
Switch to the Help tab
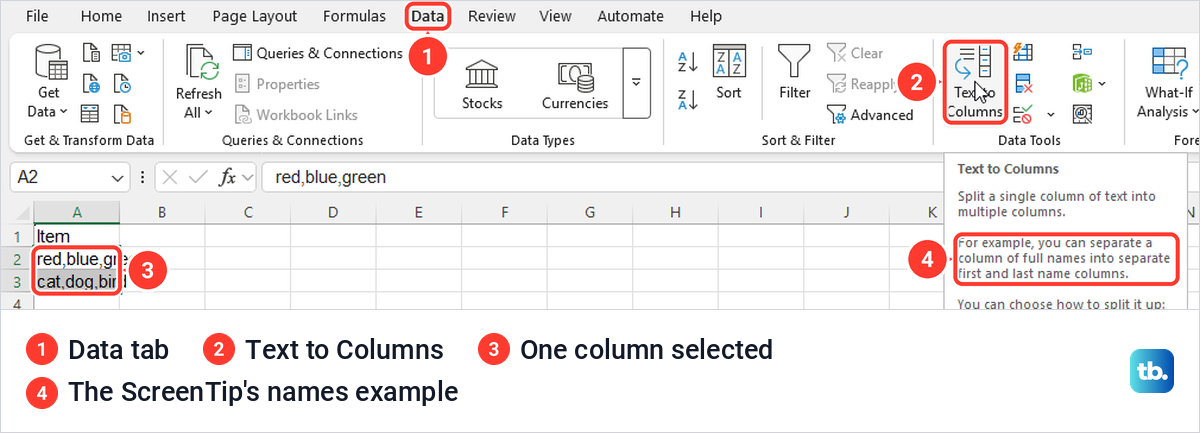click(706, 16)
